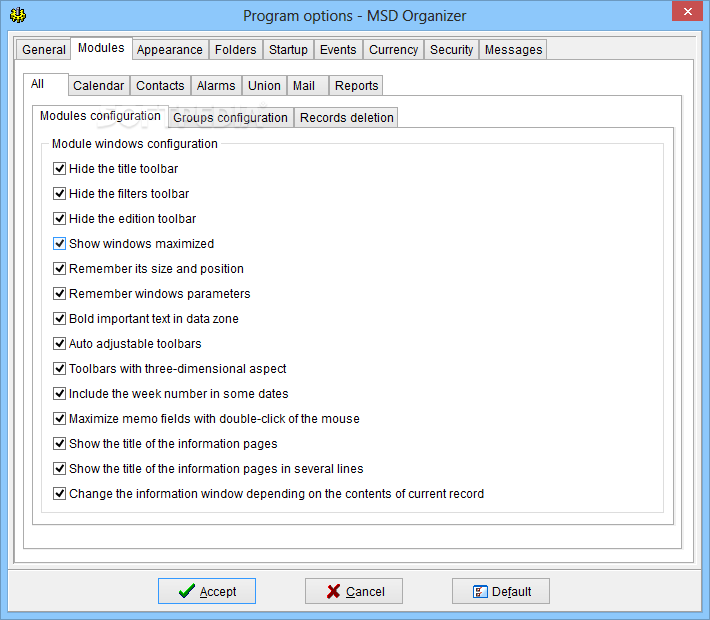Disable Hide the edition toolbar
The height and width of the screenshot is (620, 710).
pos(59,218)
